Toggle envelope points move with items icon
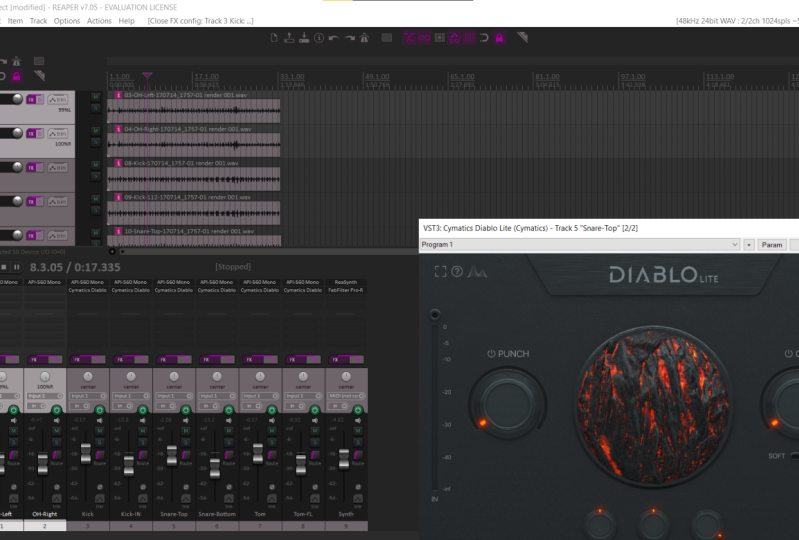This screenshot has height=540, width=799. 455,38
